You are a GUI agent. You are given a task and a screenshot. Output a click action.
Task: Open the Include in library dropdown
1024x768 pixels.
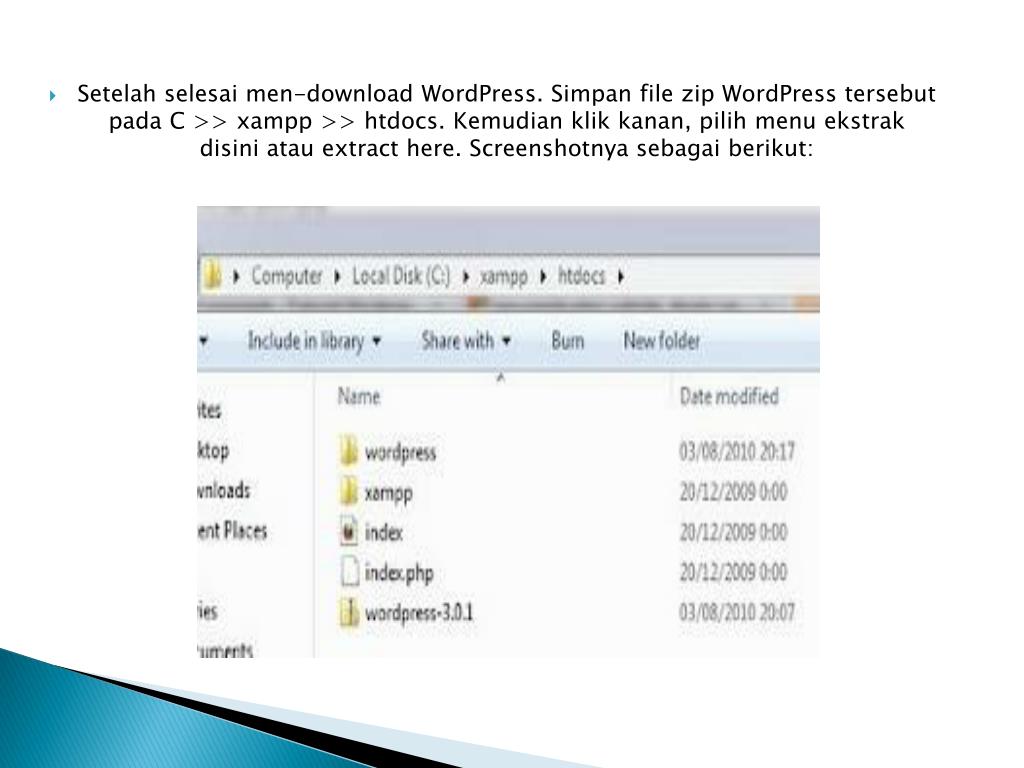(x=313, y=341)
